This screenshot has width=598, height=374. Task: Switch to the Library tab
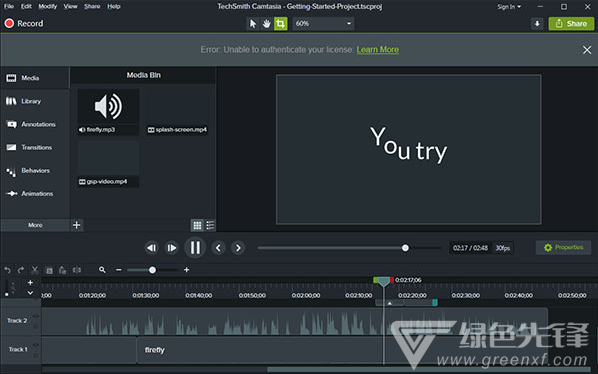[35, 101]
